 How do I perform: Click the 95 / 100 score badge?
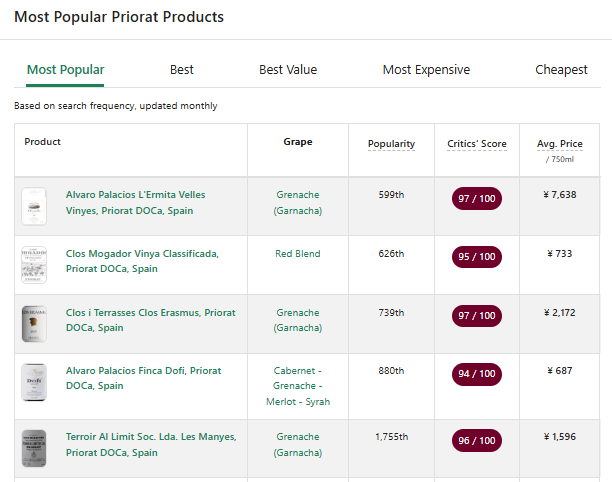coord(477,257)
